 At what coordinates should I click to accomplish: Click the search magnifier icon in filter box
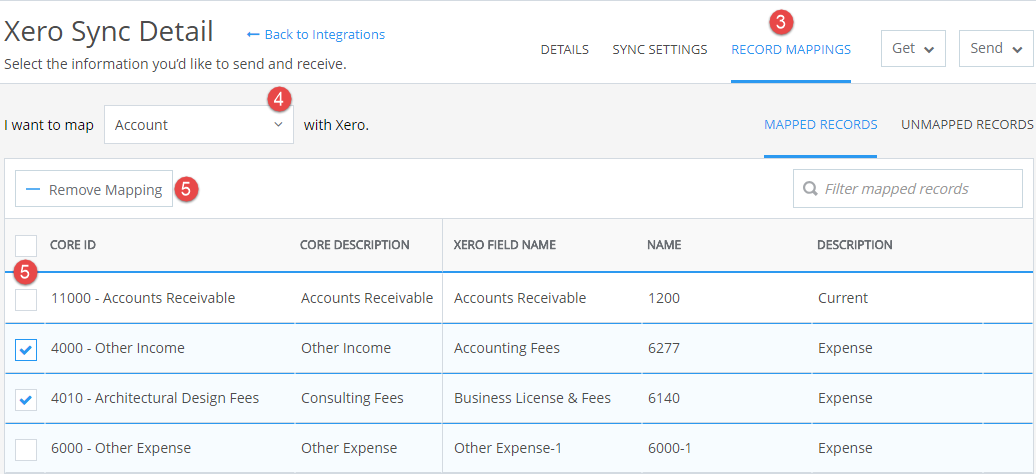(x=809, y=189)
